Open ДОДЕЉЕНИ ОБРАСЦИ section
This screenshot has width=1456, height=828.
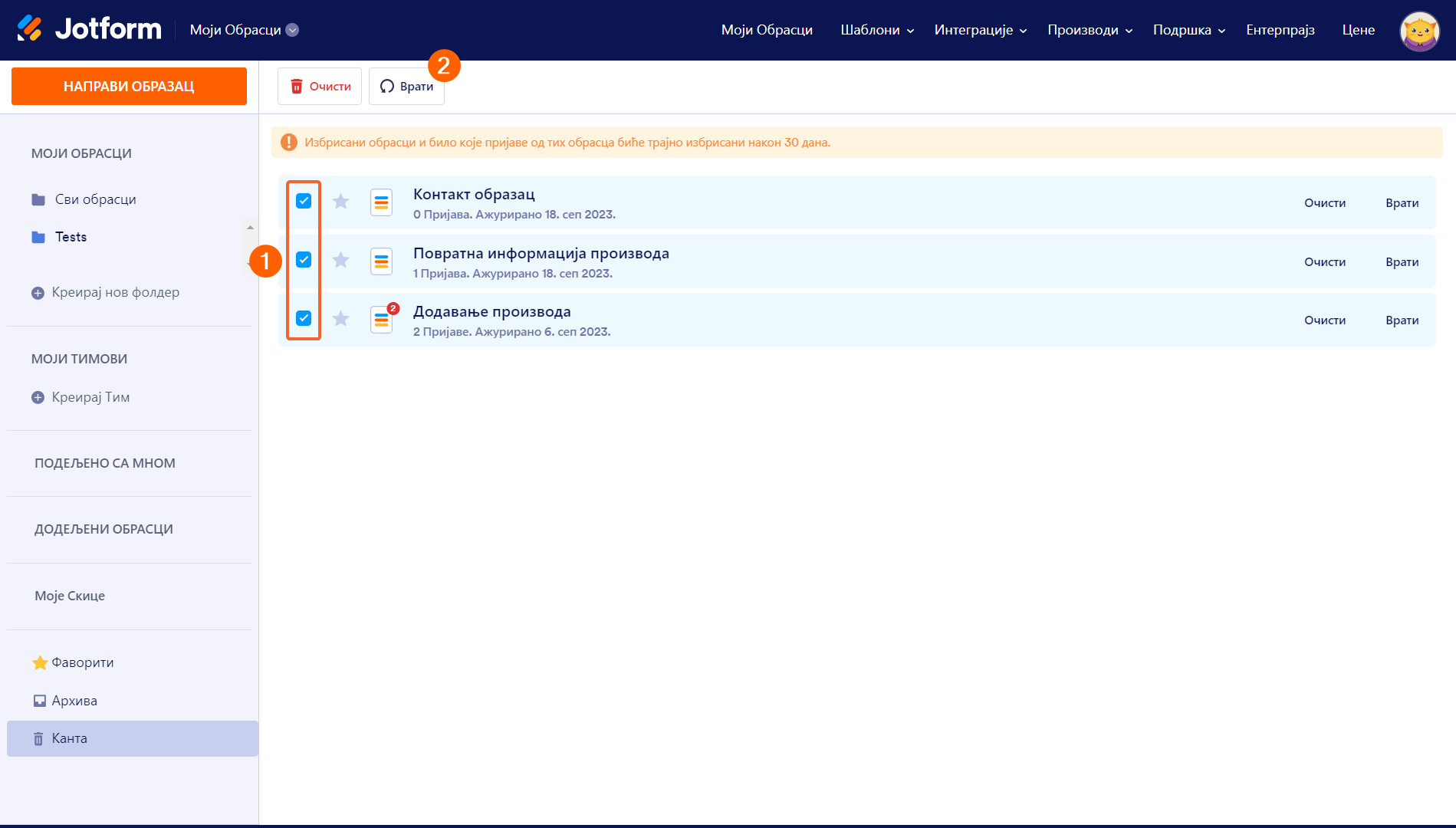pos(104,530)
